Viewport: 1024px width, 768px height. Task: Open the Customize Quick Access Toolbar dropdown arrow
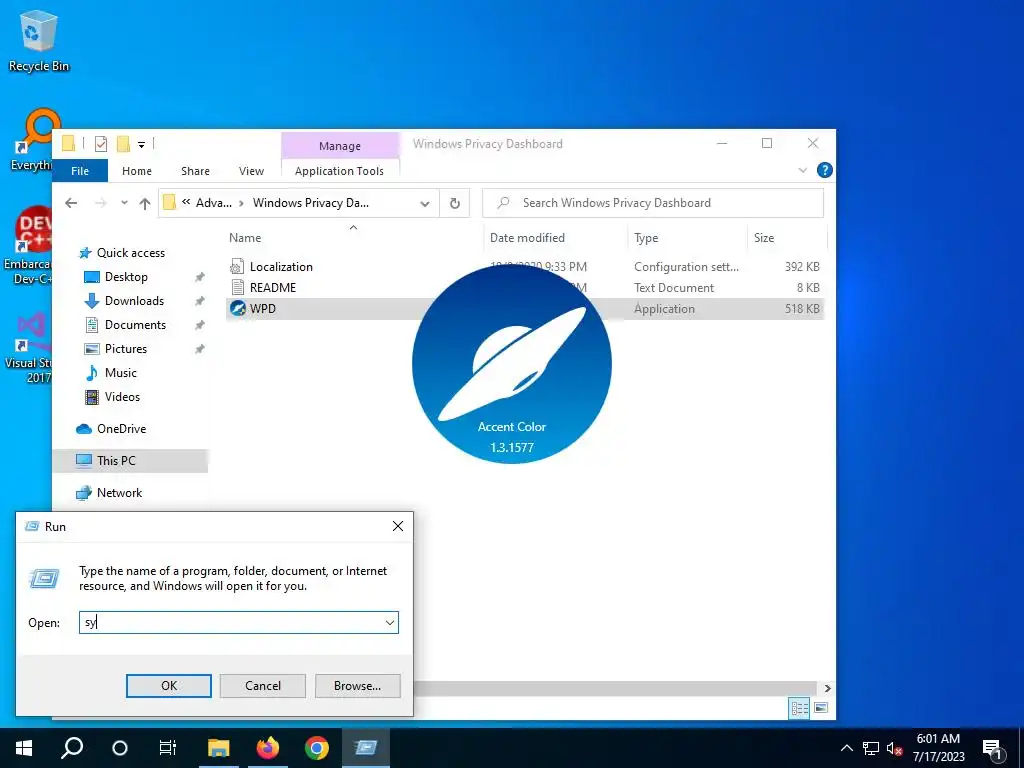click(141, 145)
